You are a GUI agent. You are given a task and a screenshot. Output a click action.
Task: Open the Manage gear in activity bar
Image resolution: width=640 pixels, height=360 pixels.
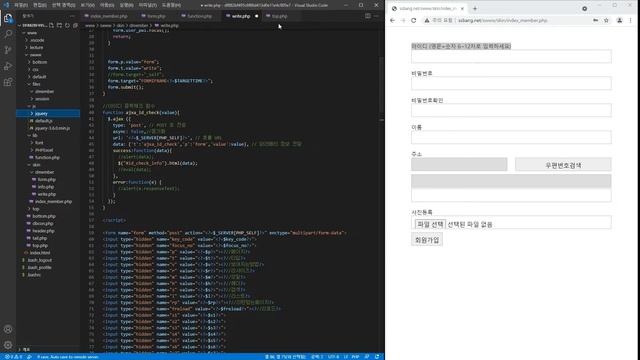(x=8, y=345)
